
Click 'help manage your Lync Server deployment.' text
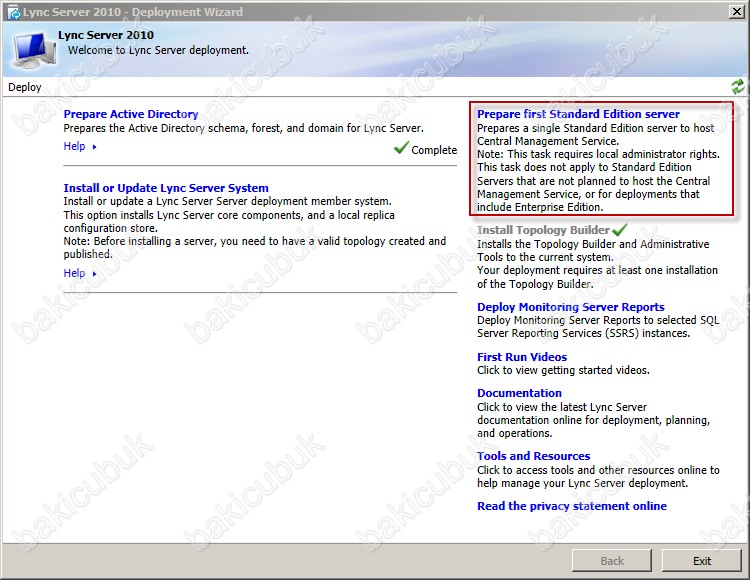pos(583,483)
